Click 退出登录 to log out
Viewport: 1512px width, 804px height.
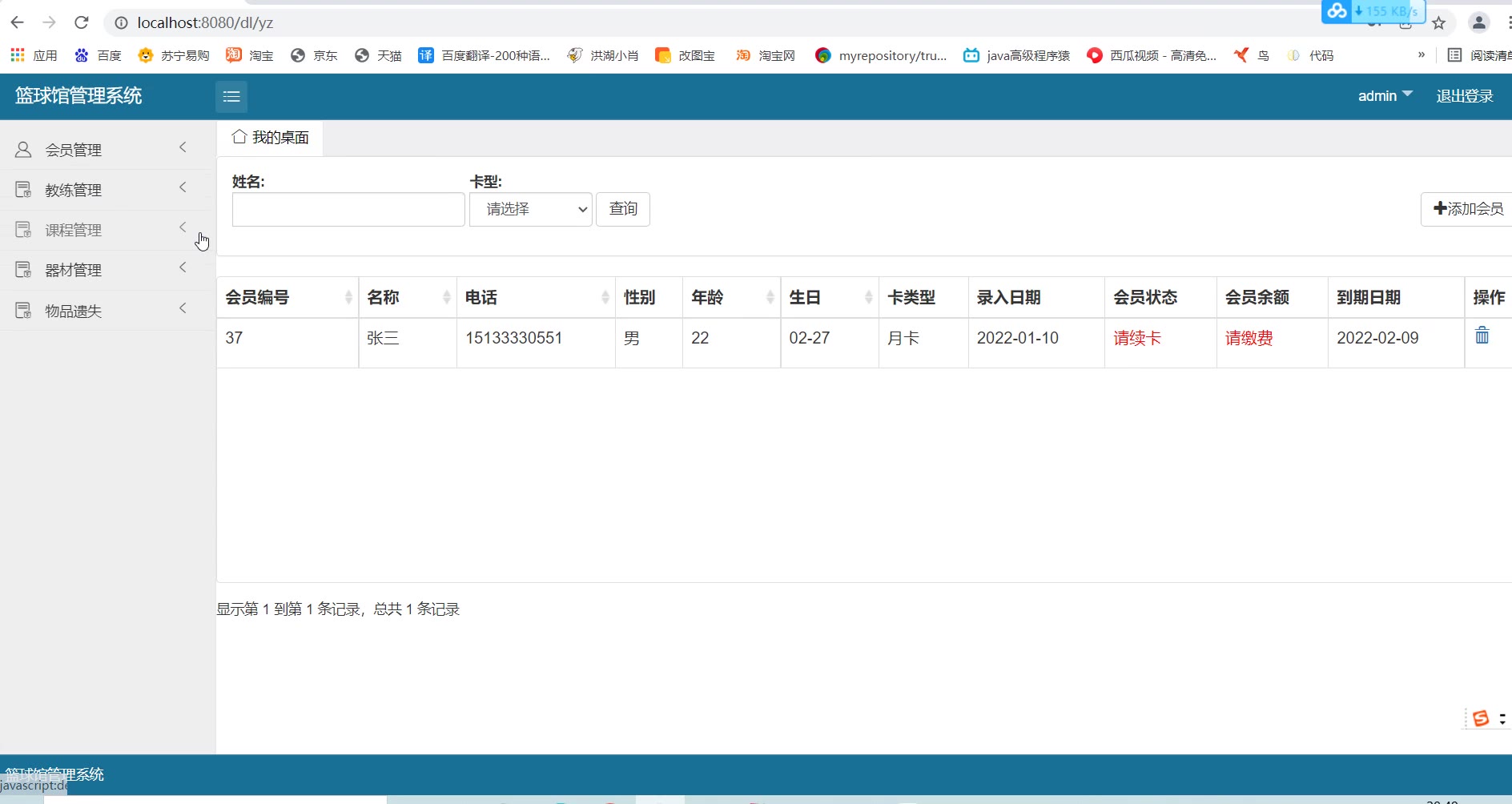[1464, 96]
